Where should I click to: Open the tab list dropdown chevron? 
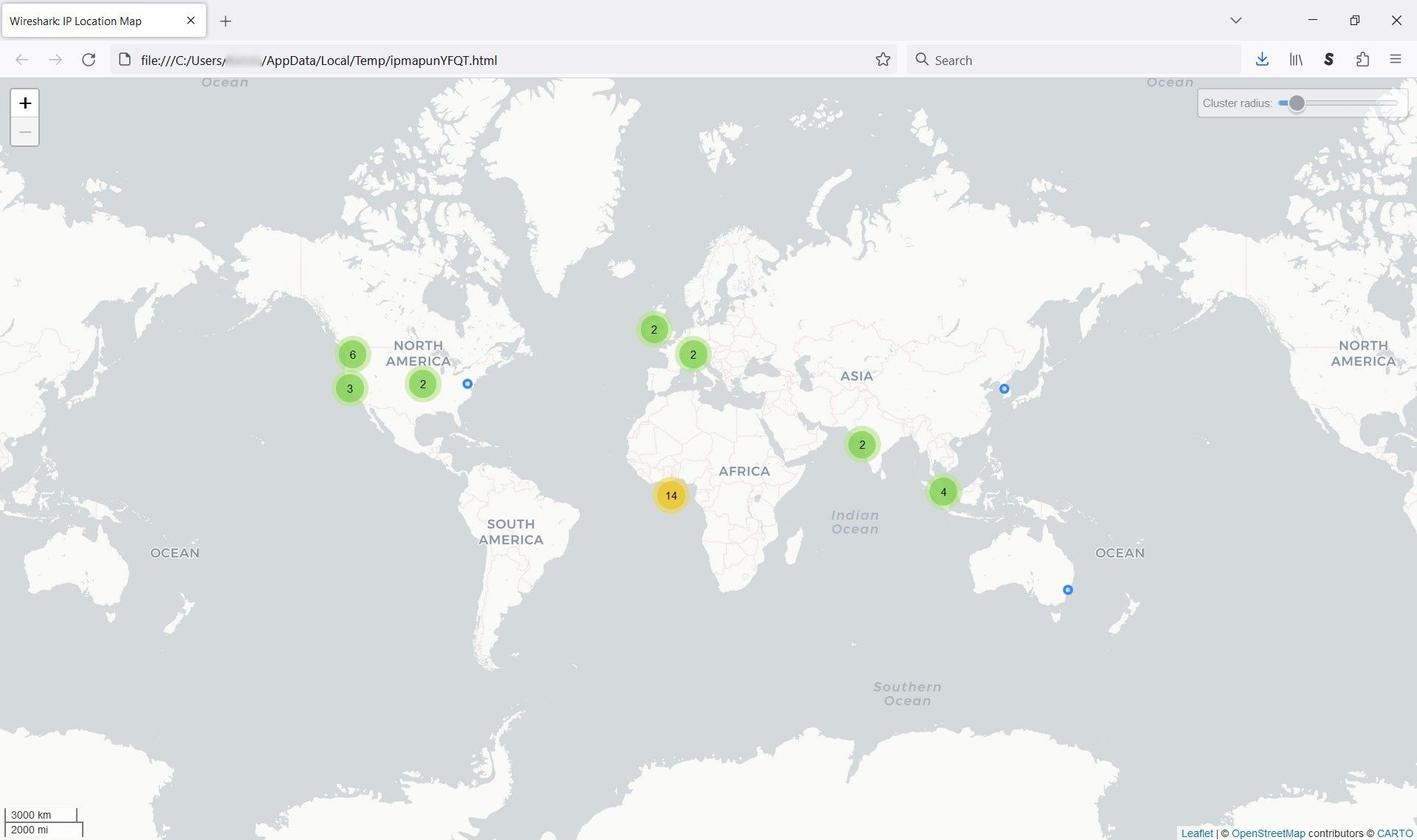click(1235, 21)
